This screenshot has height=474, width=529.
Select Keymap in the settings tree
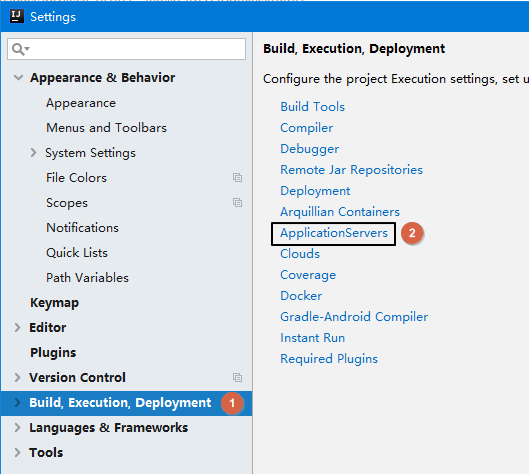click(x=54, y=303)
